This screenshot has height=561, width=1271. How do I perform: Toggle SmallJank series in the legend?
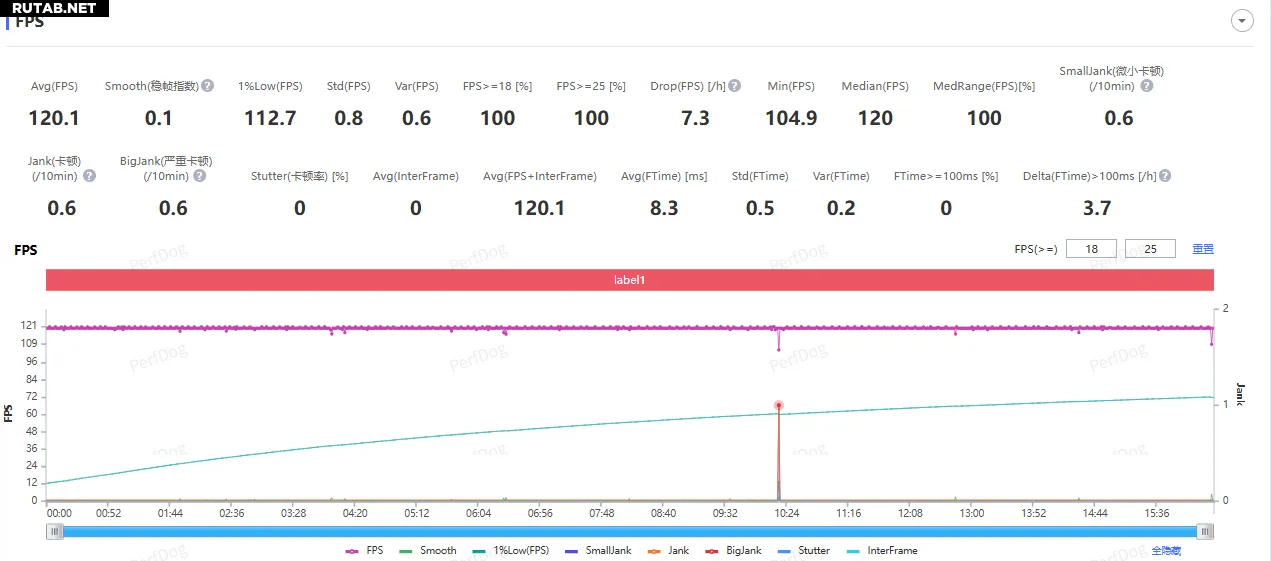[598, 550]
